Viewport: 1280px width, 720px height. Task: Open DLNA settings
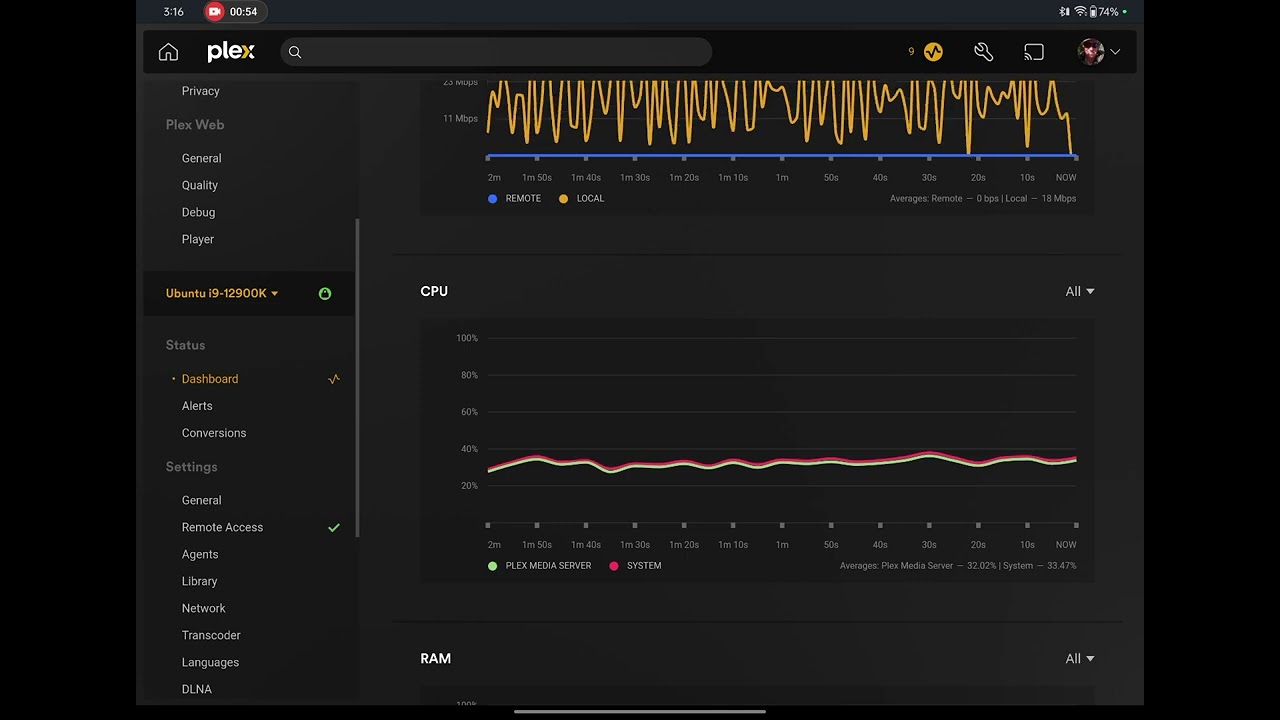coord(197,689)
